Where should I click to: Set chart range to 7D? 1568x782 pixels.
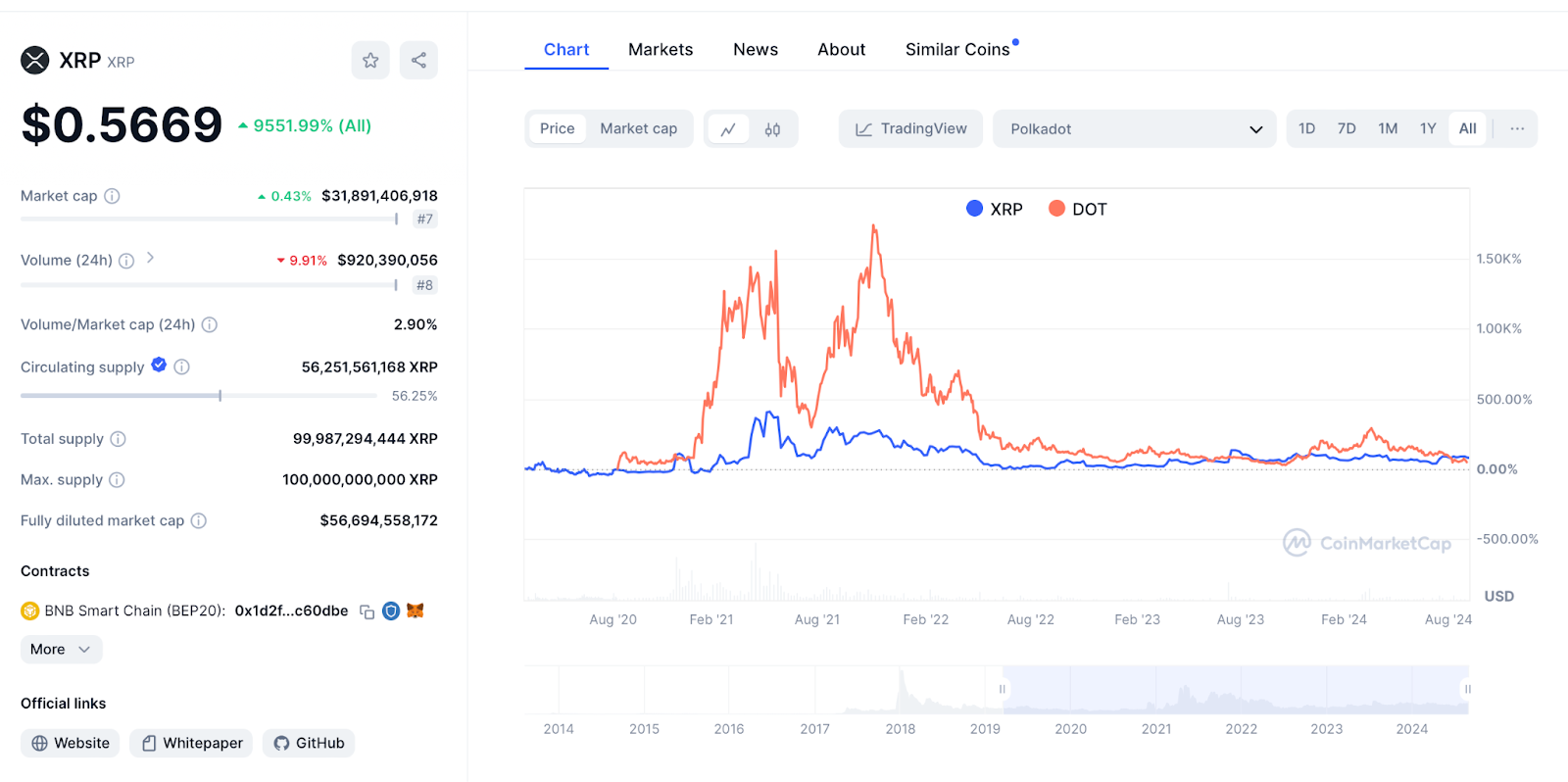1347,129
